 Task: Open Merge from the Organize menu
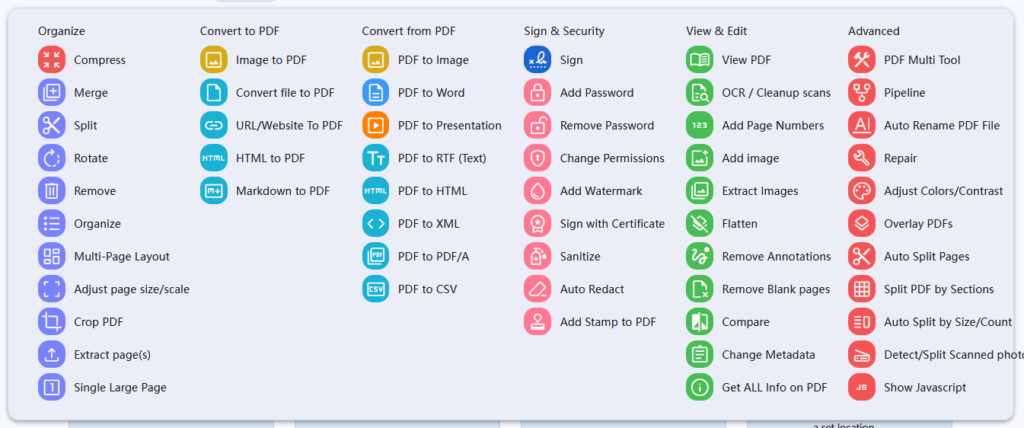pyautogui.click(x=90, y=93)
